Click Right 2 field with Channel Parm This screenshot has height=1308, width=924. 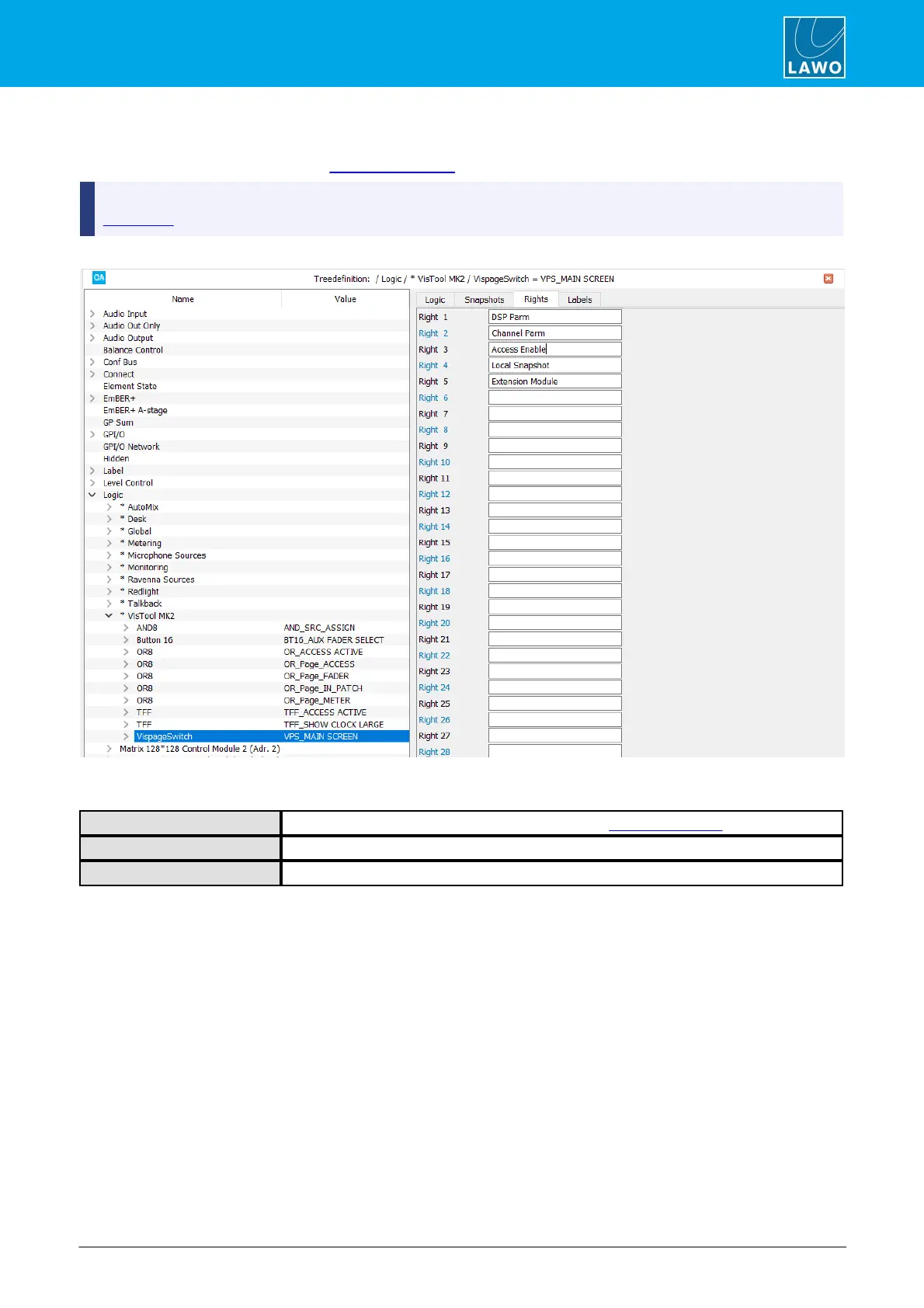coord(554,333)
